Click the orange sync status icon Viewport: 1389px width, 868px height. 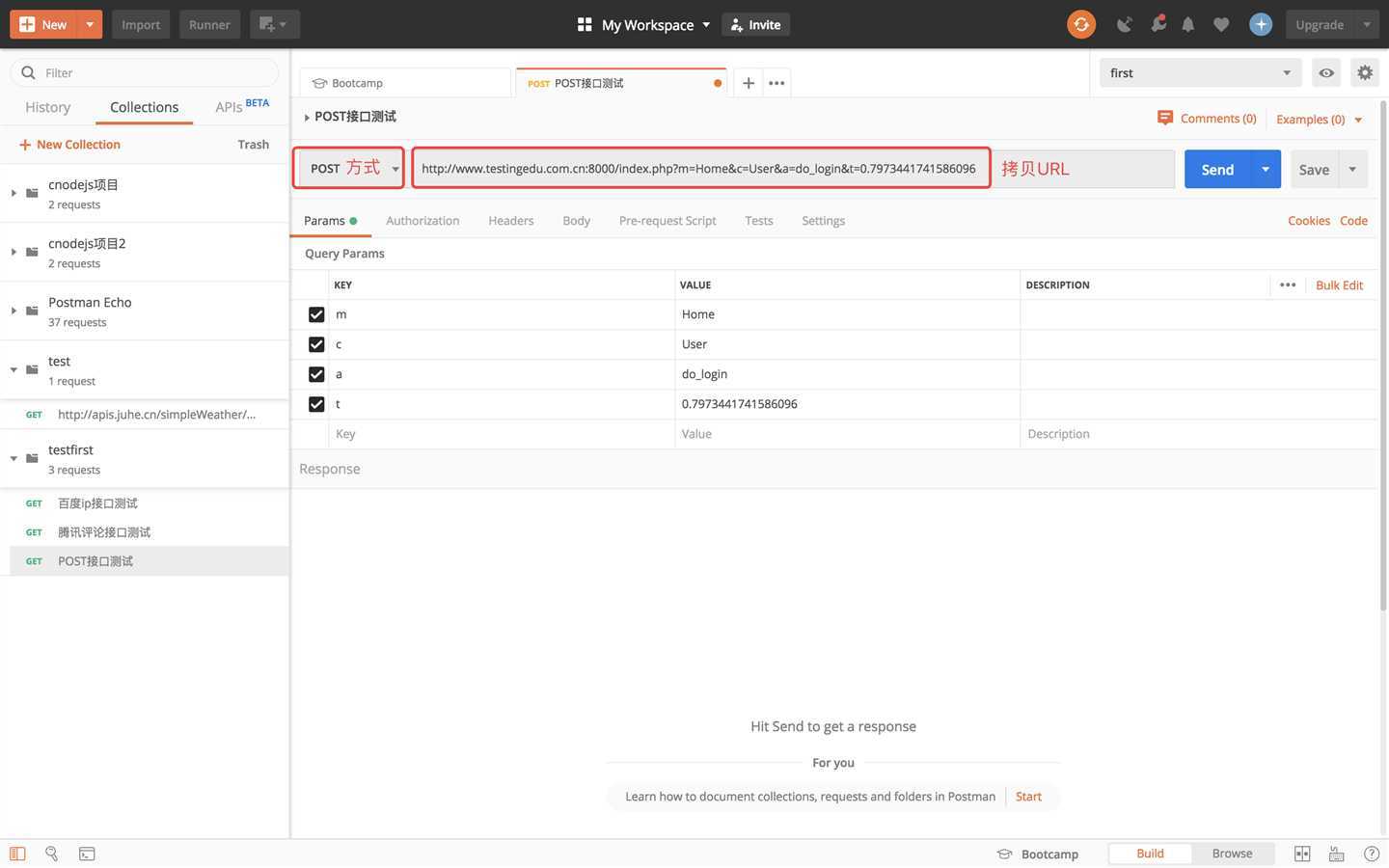1081,24
